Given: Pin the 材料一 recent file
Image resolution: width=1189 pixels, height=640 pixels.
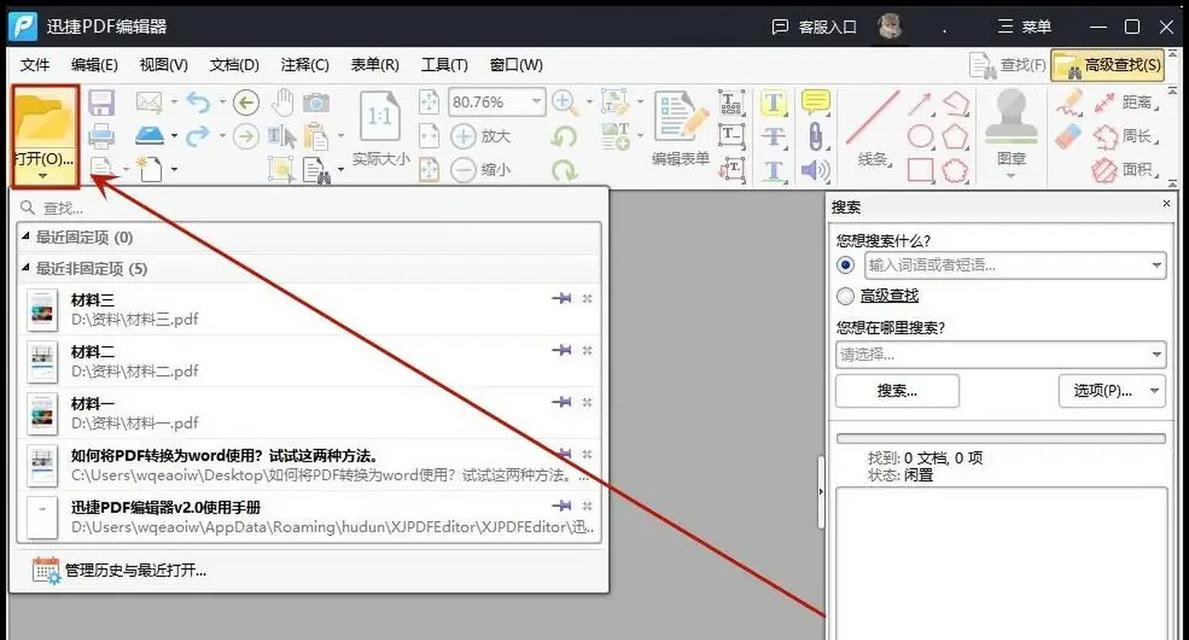Looking at the screenshot, I should tap(562, 402).
